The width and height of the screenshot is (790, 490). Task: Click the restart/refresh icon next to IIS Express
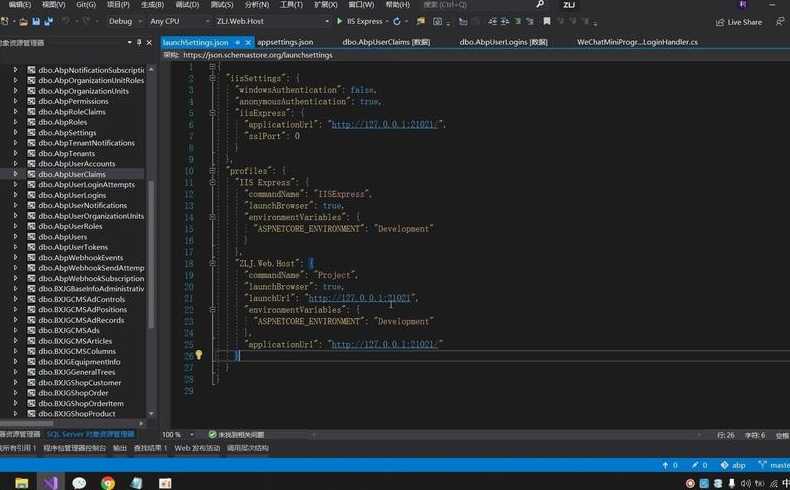(x=397, y=21)
